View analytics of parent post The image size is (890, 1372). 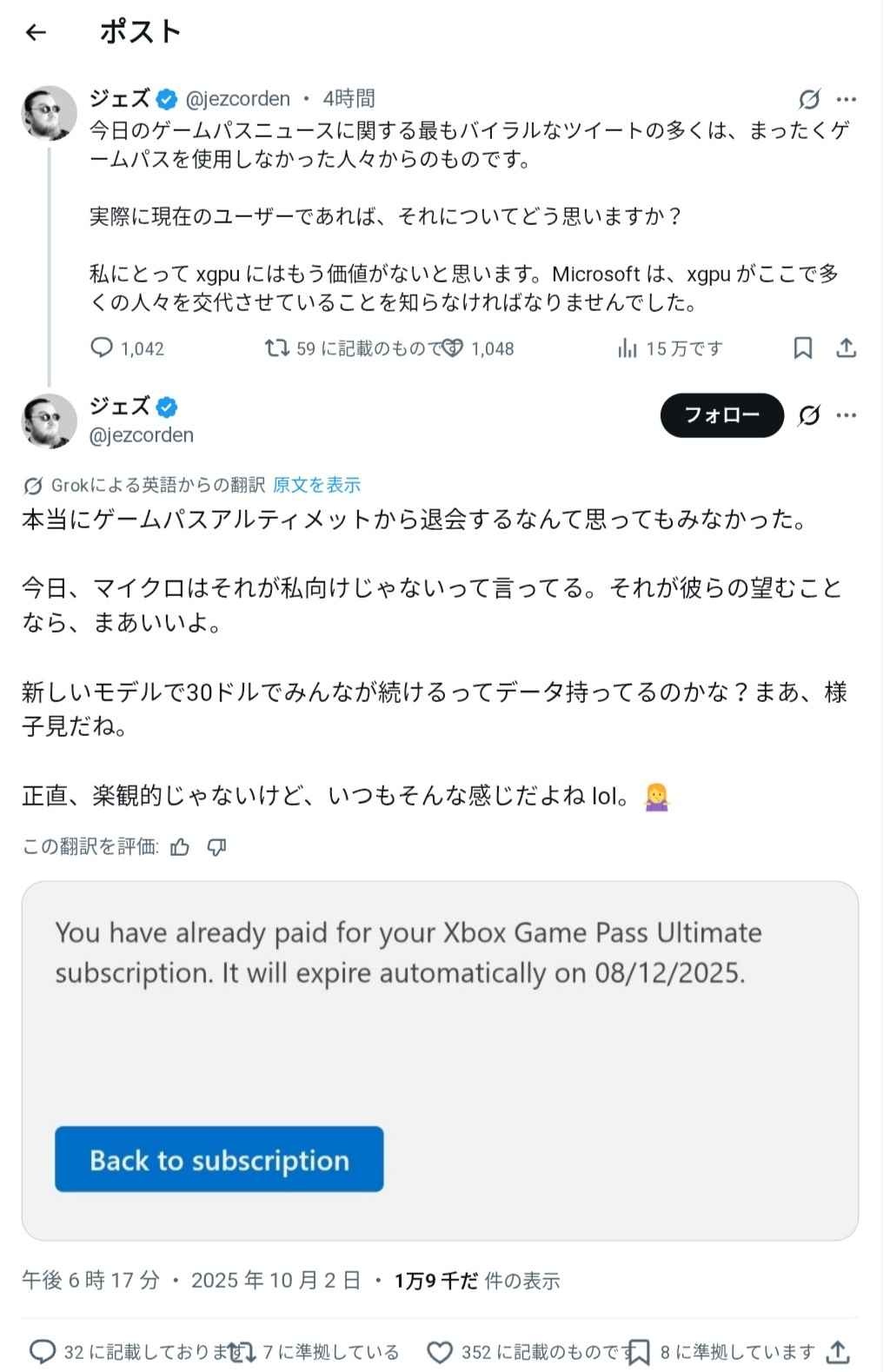[x=627, y=348]
